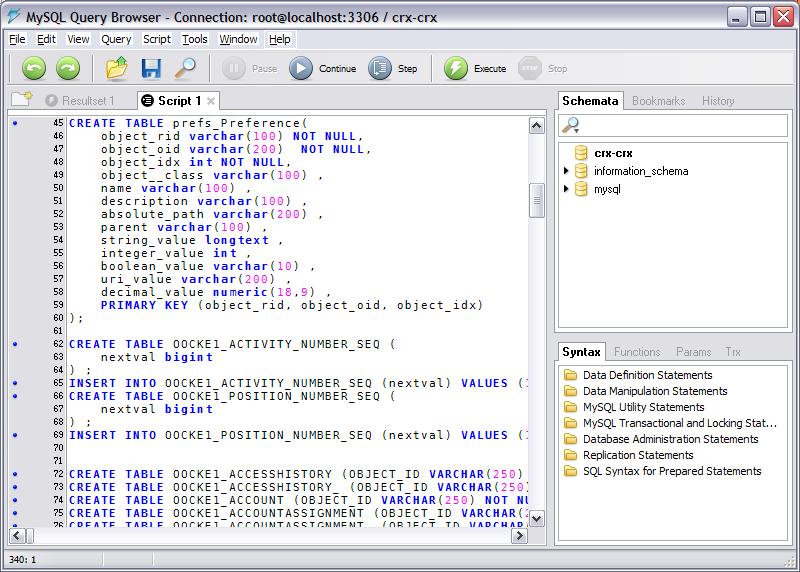Click the Continue play button

[x=322, y=68]
